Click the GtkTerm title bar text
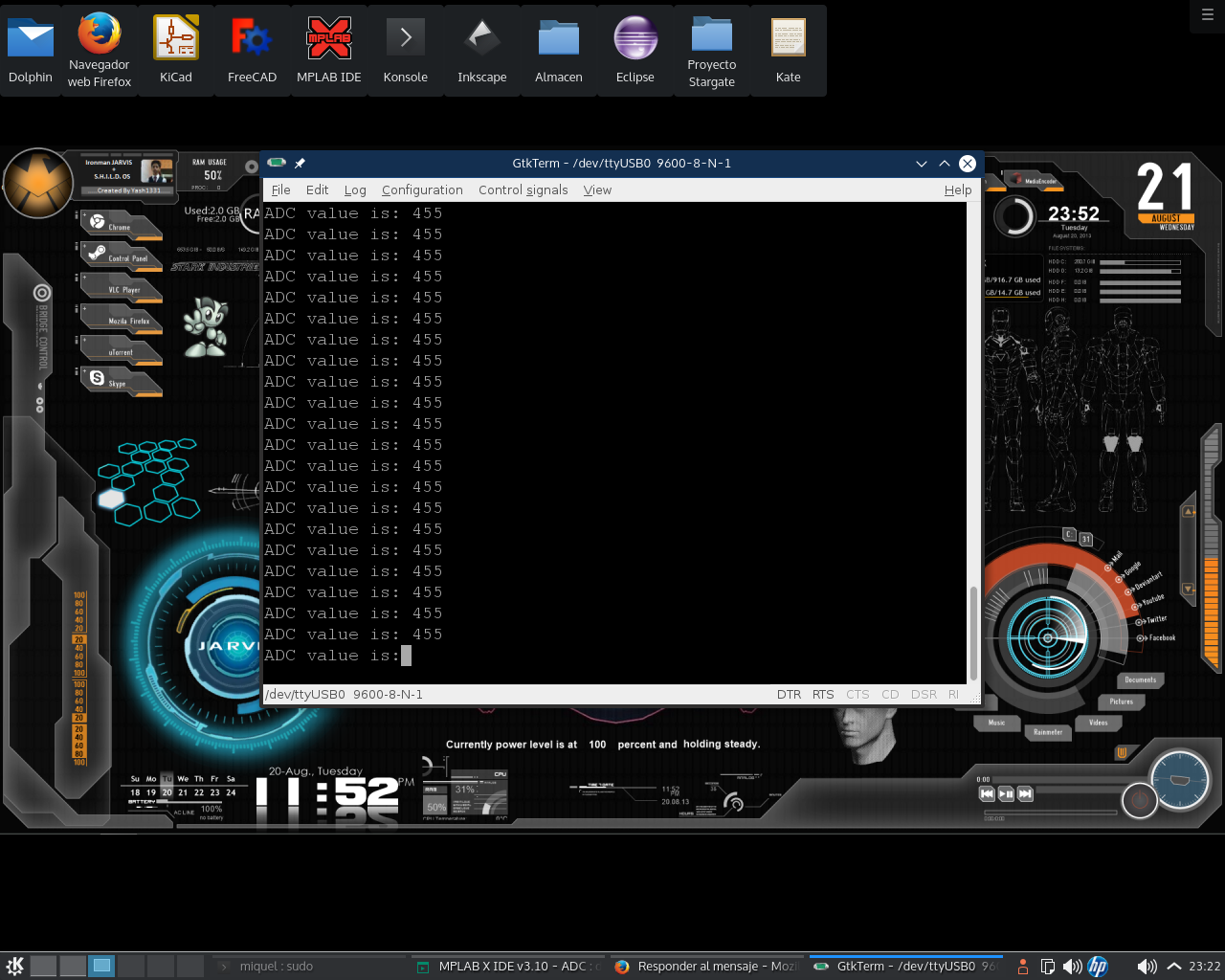 (x=622, y=164)
